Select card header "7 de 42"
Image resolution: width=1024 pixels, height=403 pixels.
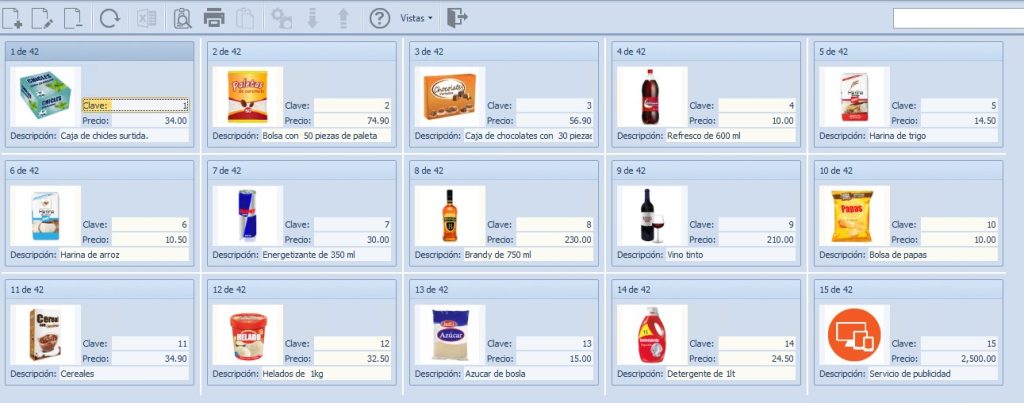coord(302,170)
